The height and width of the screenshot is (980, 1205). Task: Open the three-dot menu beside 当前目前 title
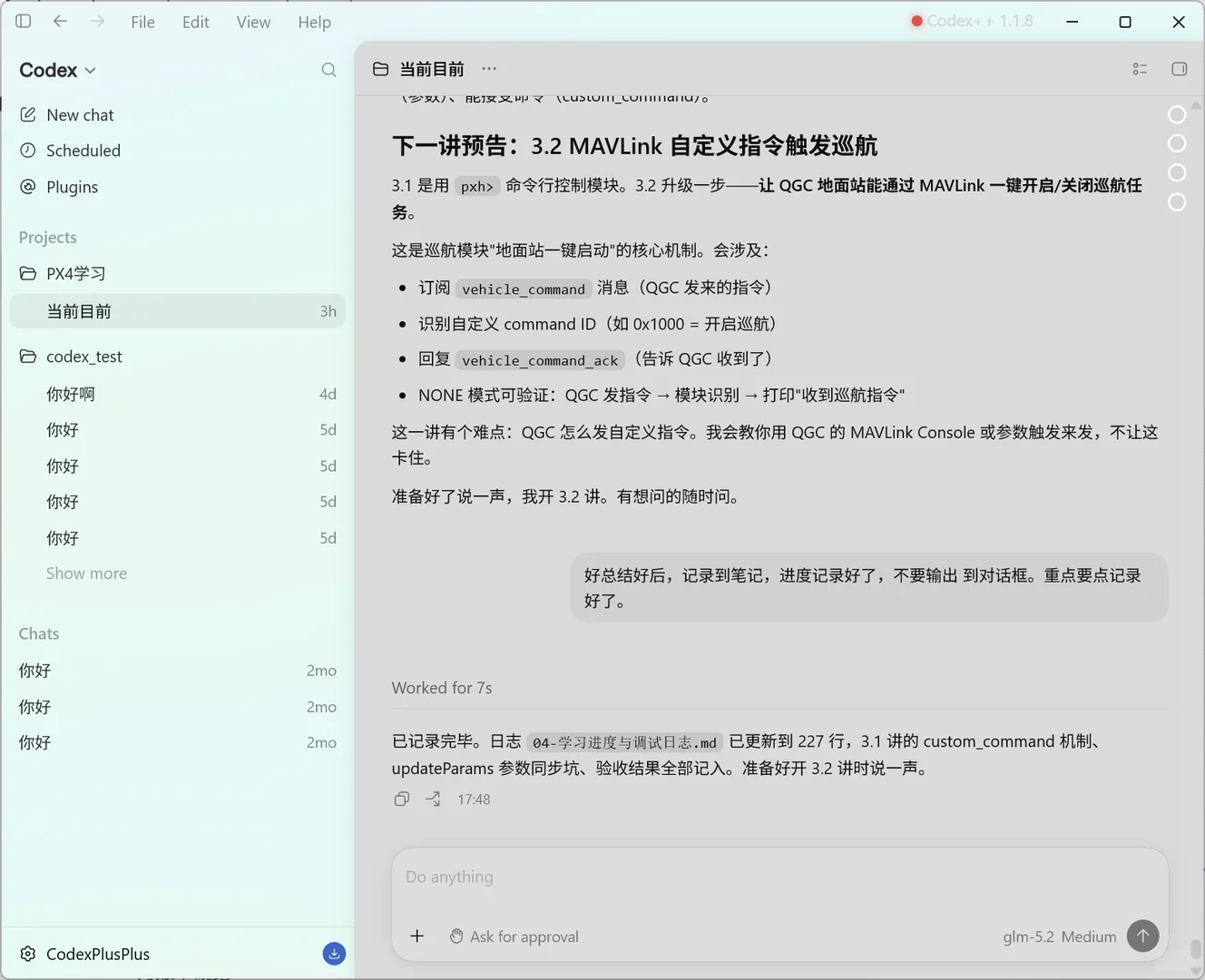coord(489,69)
